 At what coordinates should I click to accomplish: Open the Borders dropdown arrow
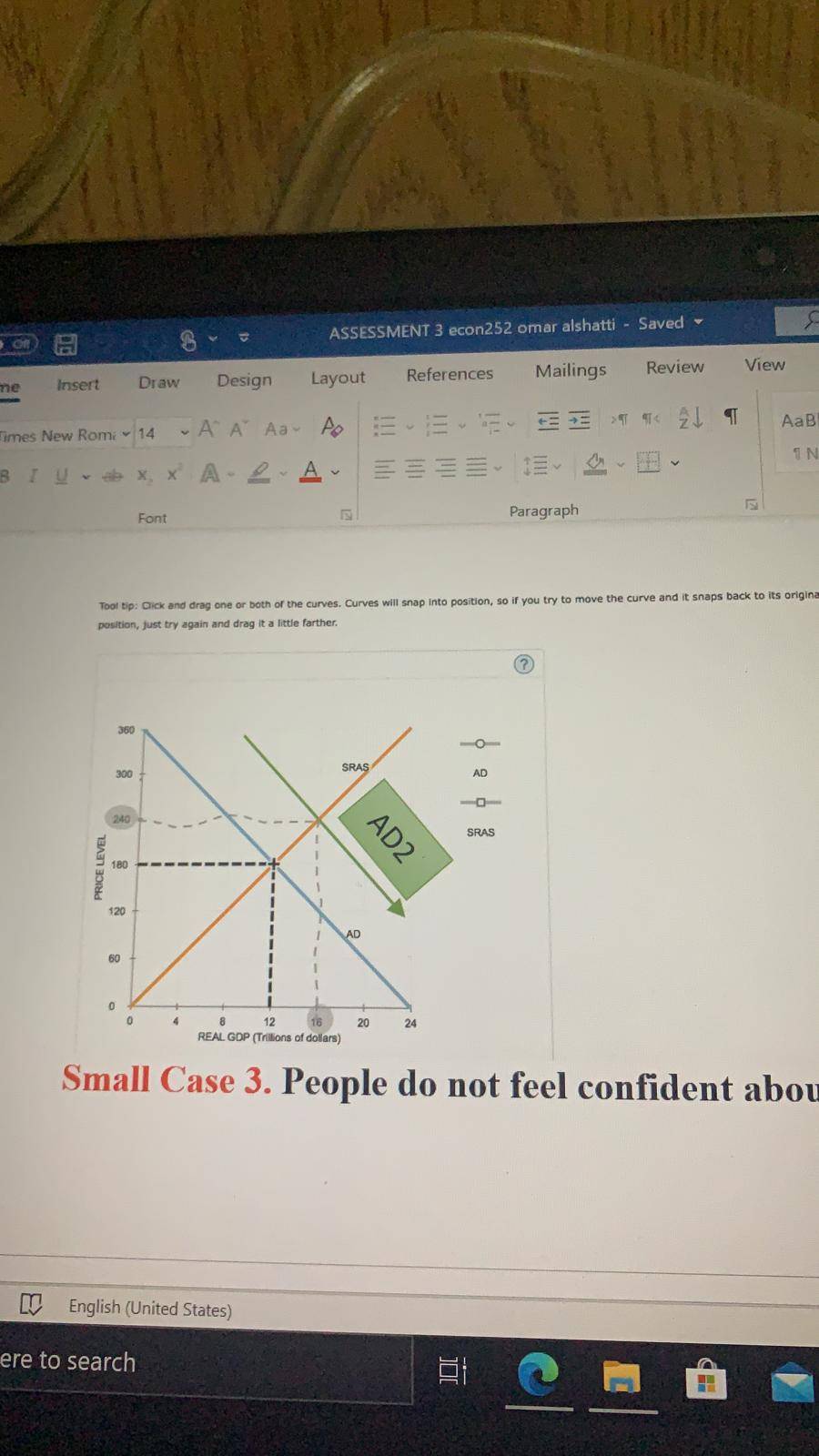tap(674, 463)
